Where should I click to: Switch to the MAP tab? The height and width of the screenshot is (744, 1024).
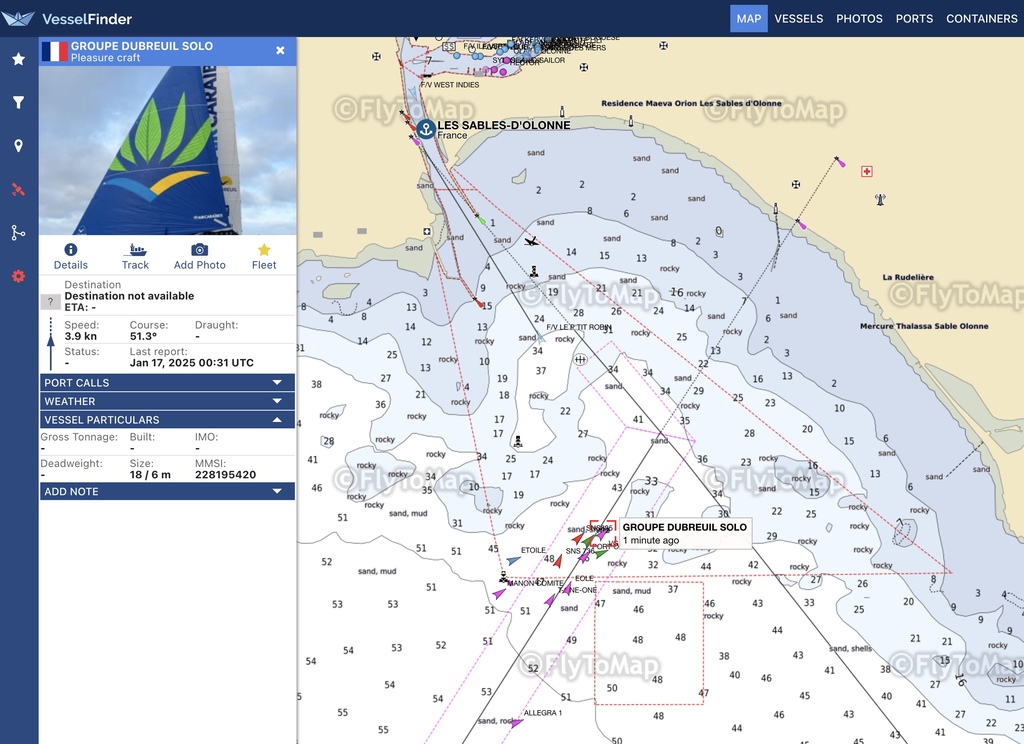point(748,18)
